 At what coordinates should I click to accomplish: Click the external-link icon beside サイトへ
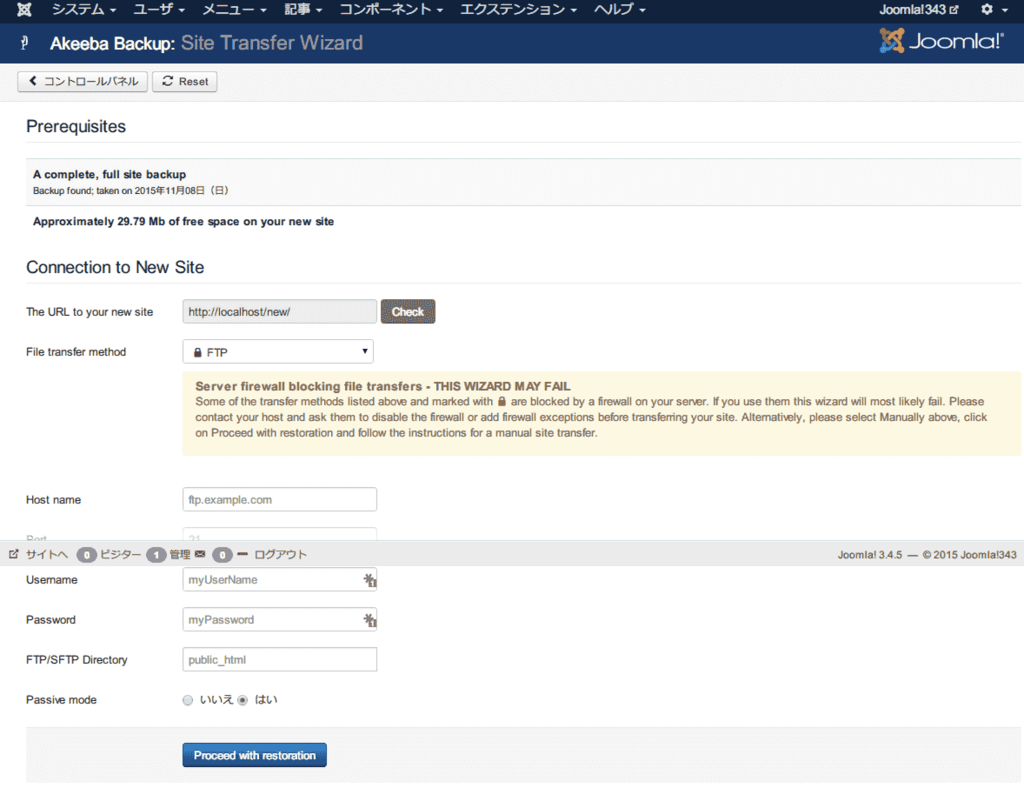tap(14, 554)
